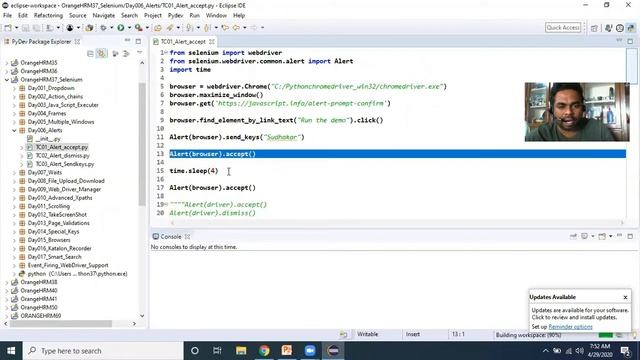Open the New file dropdown arrow
Image resolution: width=640 pixels, height=360 pixels.
click(x=16, y=28)
